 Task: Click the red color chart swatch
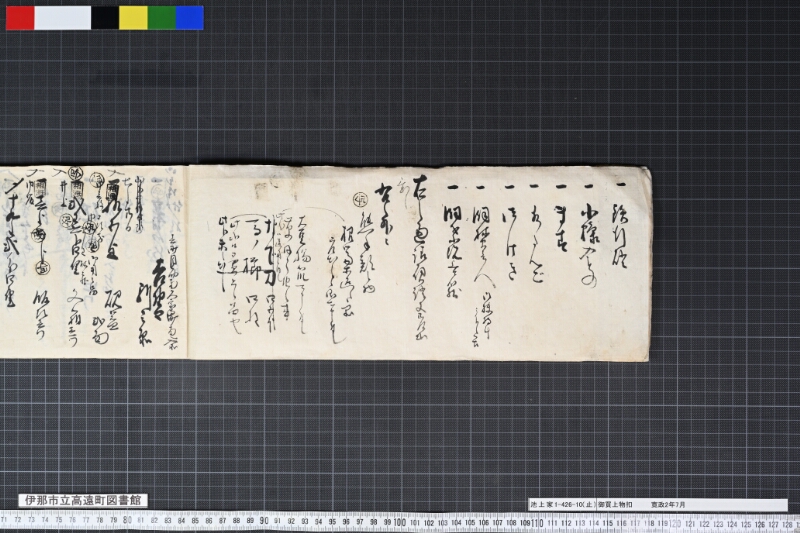(20, 18)
